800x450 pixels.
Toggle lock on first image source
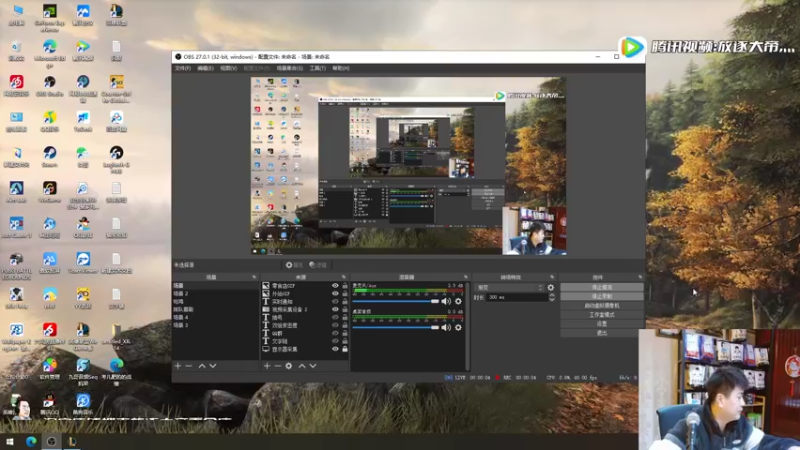(345, 286)
